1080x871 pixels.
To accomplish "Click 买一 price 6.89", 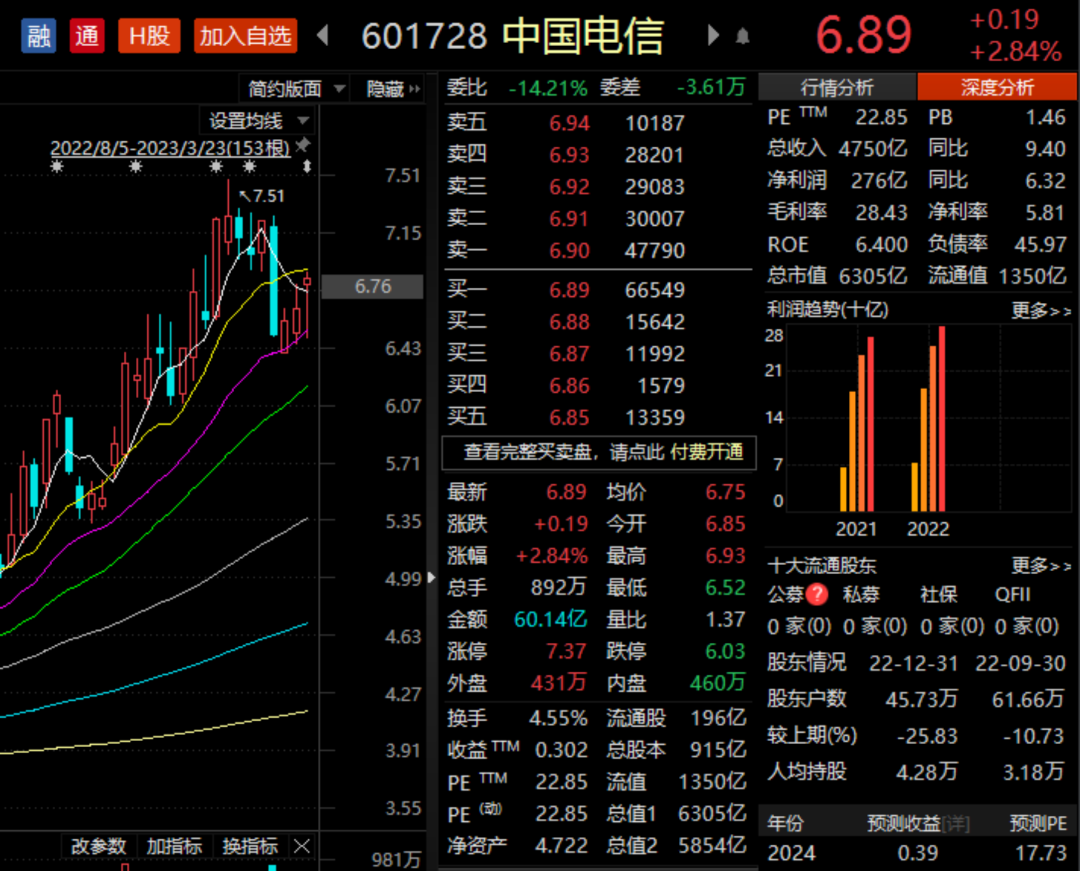I will [x=569, y=290].
